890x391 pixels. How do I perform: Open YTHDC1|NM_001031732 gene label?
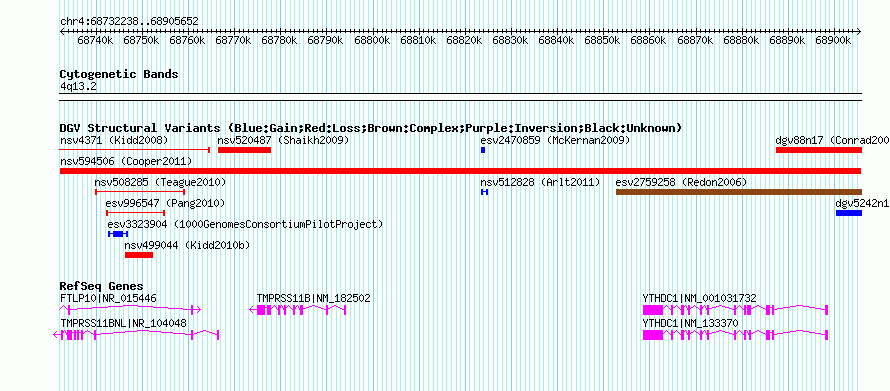(x=699, y=298)
